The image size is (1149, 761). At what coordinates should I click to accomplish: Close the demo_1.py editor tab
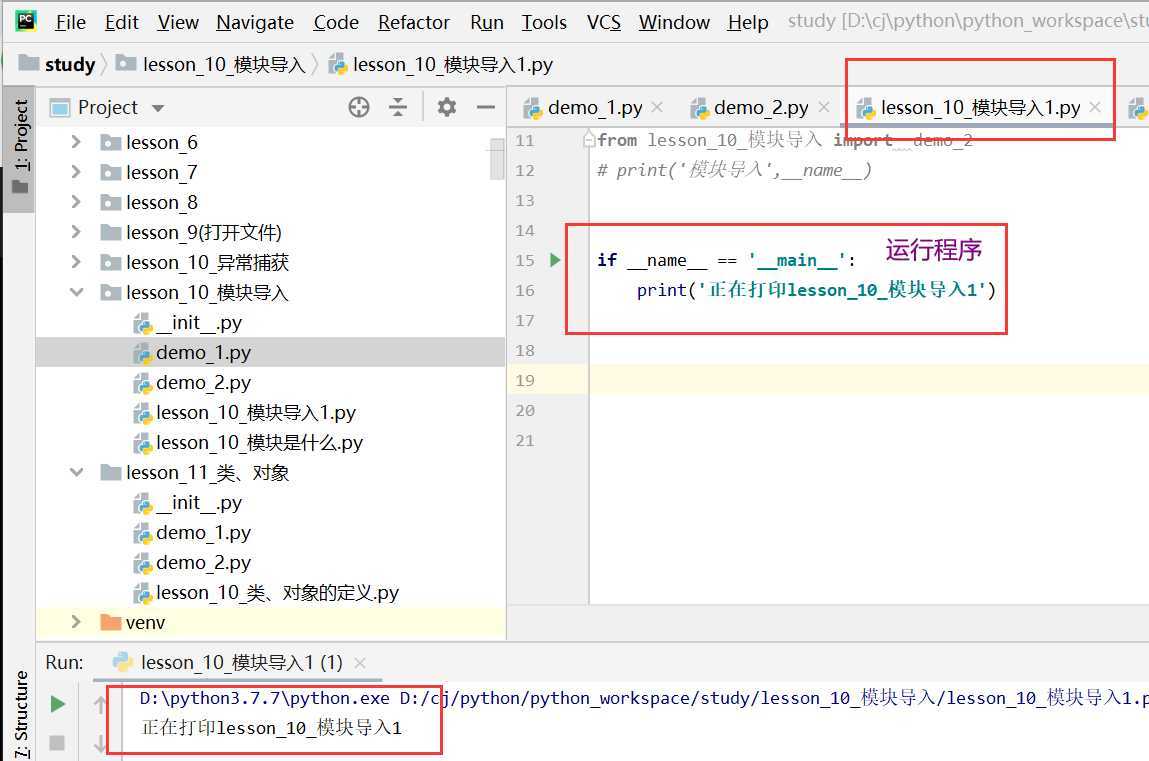click(x=657, y=107)
